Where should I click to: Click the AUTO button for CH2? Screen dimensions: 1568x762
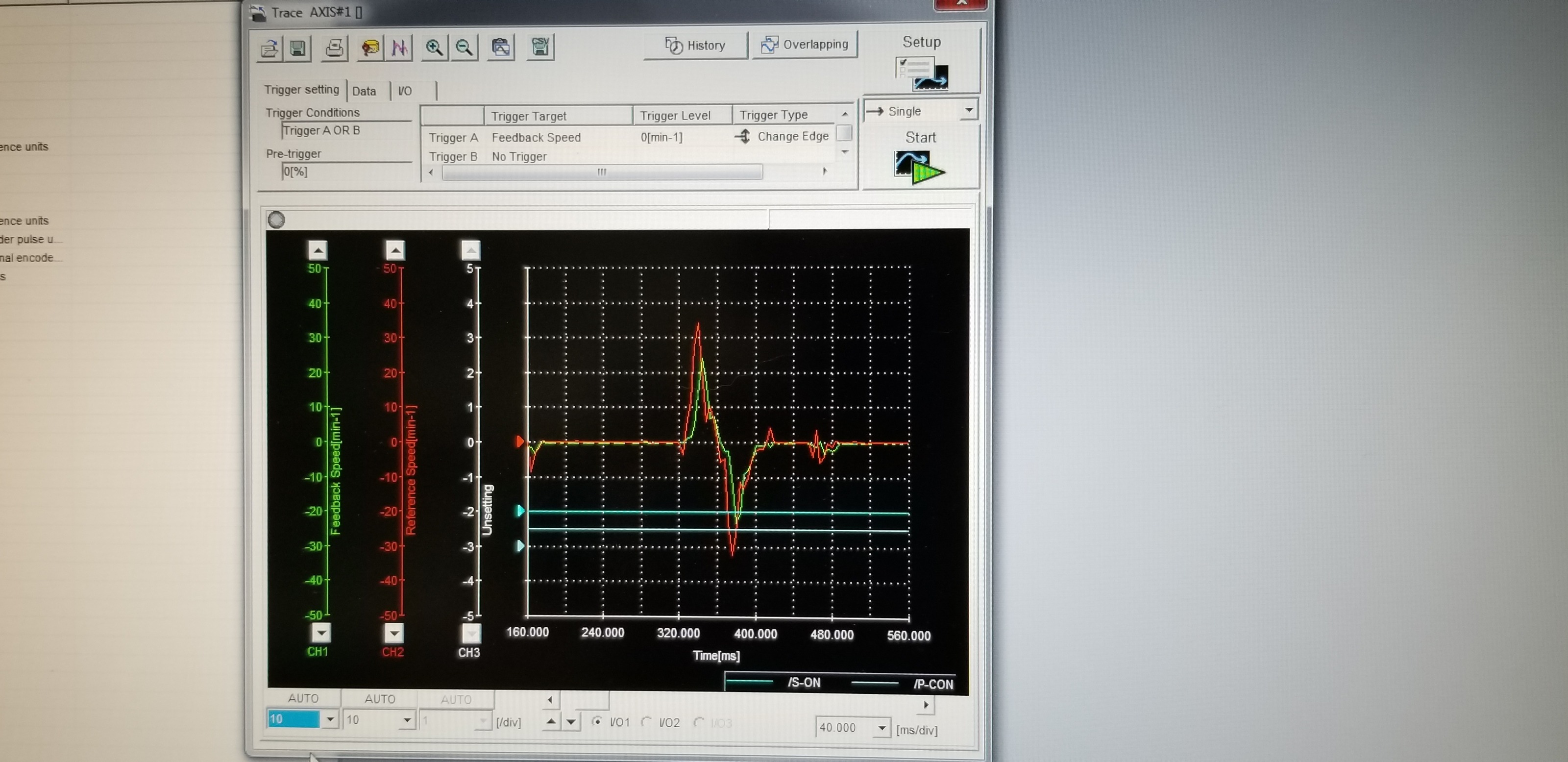pos(380,699)
